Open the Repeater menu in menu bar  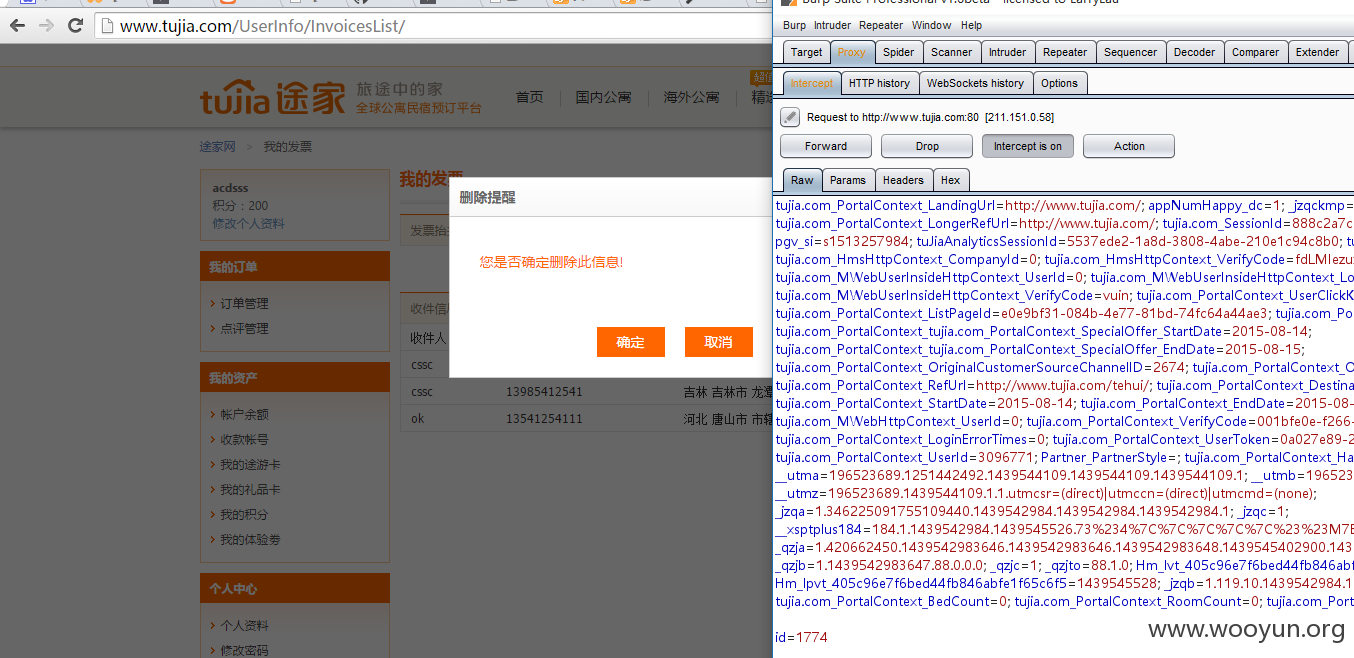tap(881, 25)
